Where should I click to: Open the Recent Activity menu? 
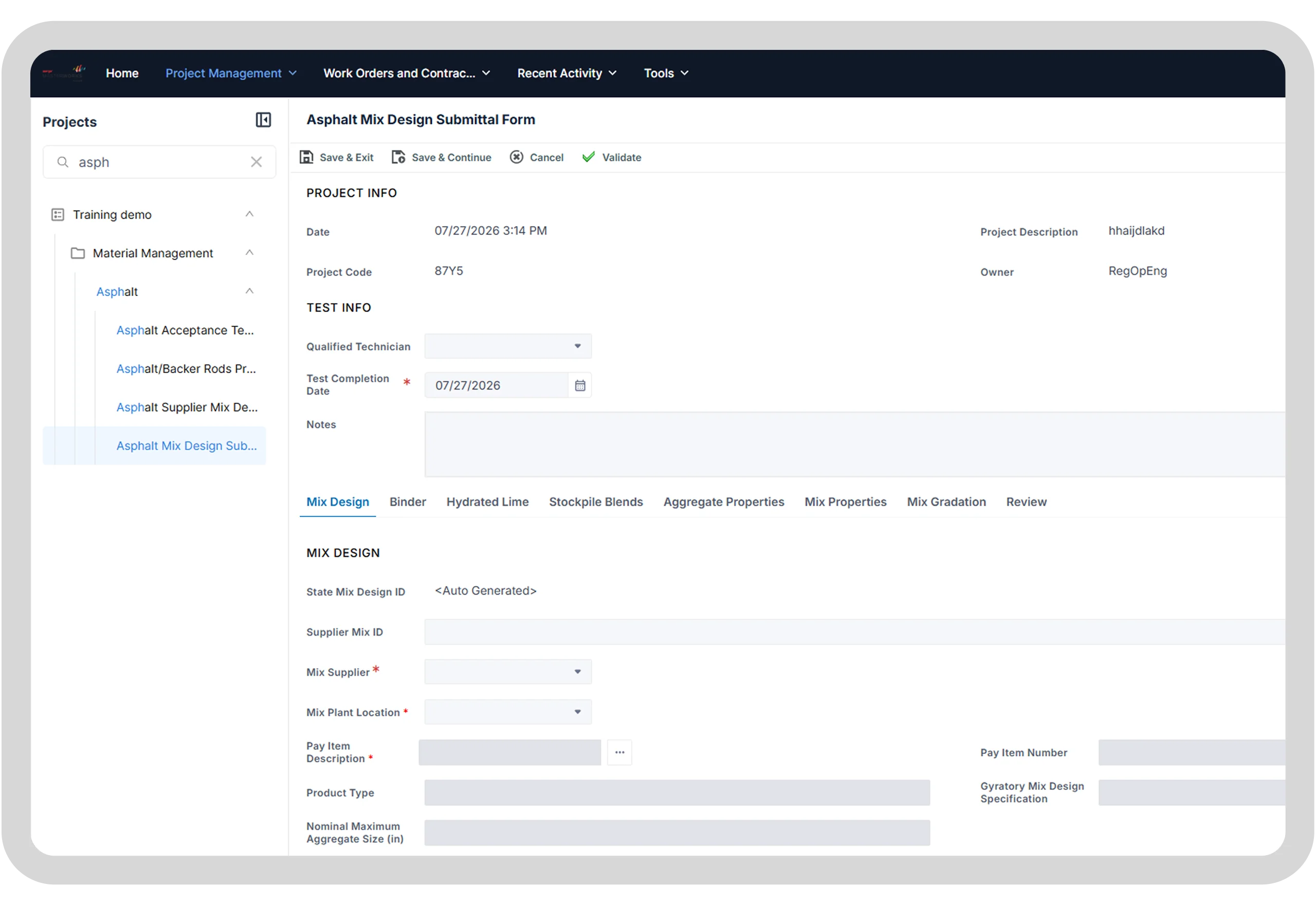click(566, 73)
